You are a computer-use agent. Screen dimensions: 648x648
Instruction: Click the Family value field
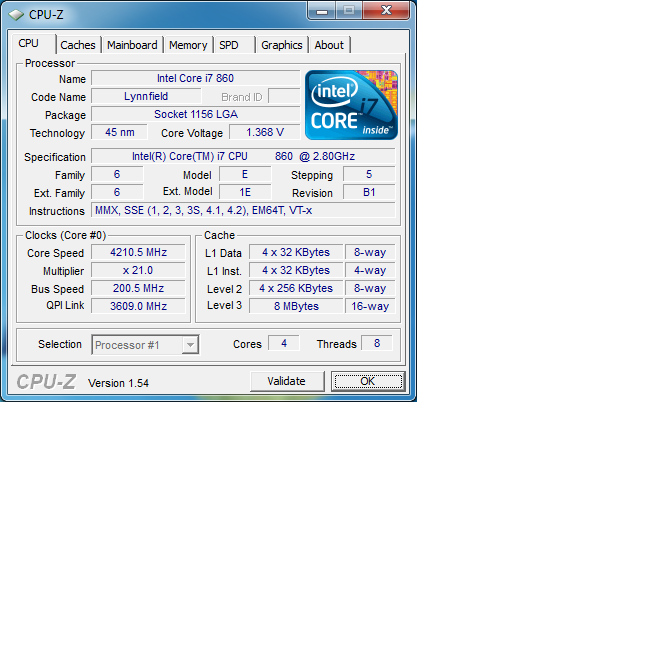pos(117,174)
